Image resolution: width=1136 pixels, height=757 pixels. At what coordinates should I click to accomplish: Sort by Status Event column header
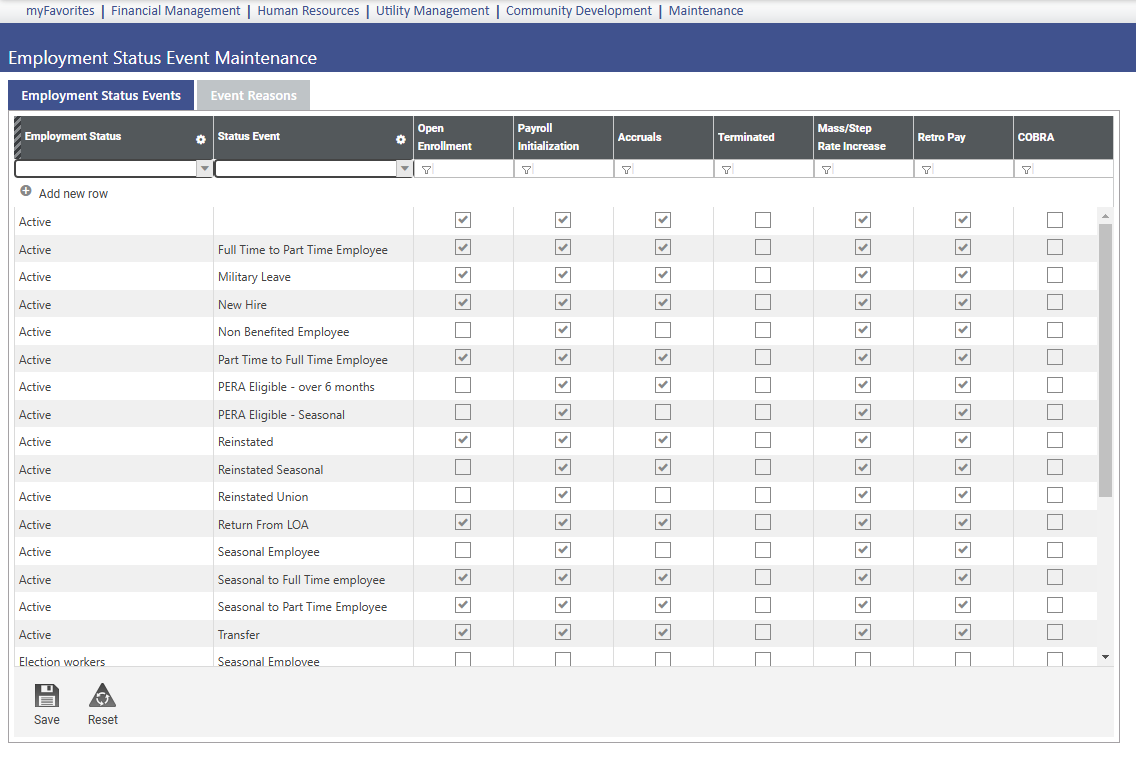pos(248,136)
